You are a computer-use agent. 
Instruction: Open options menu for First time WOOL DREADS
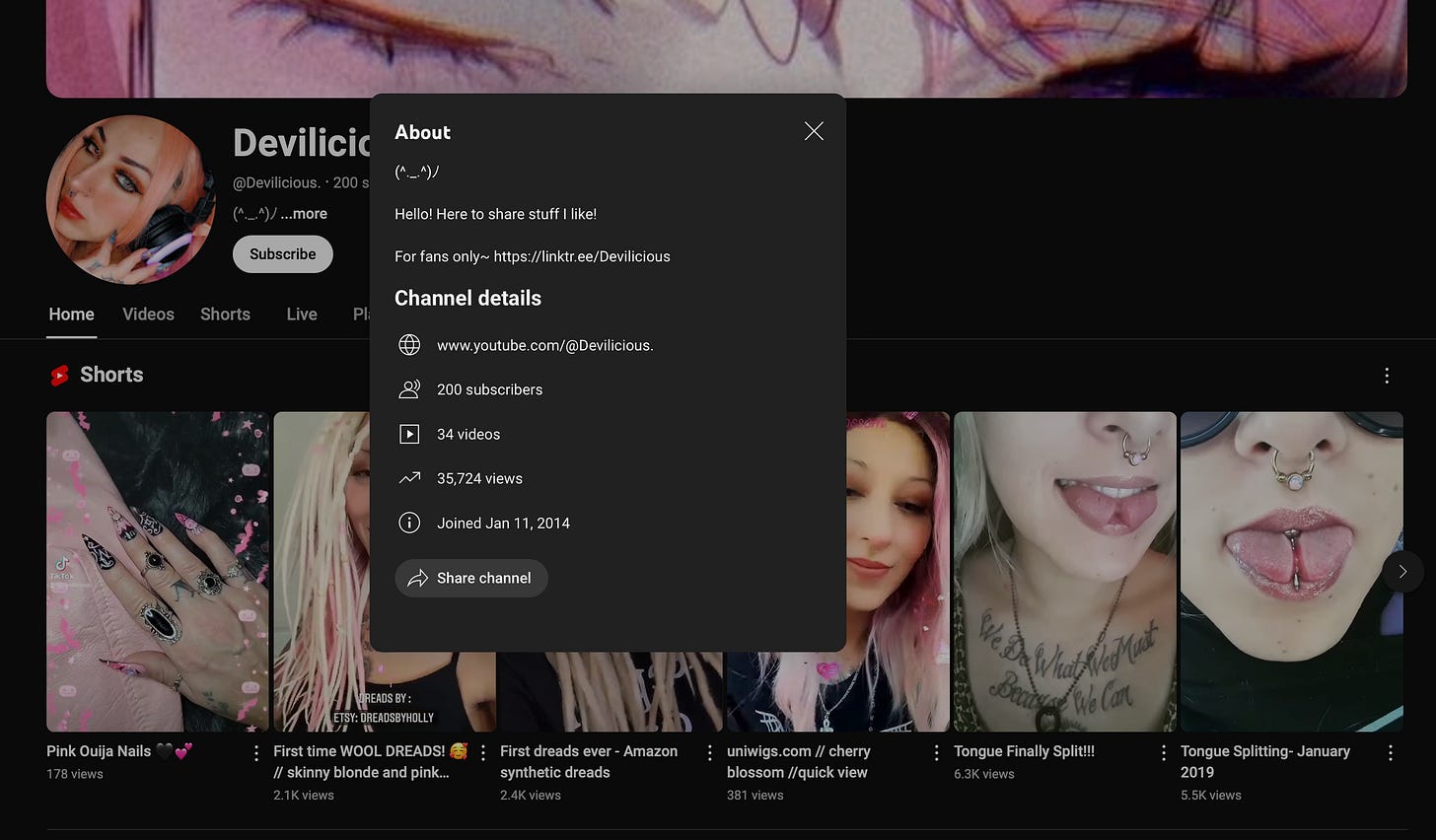coord(483,753)
